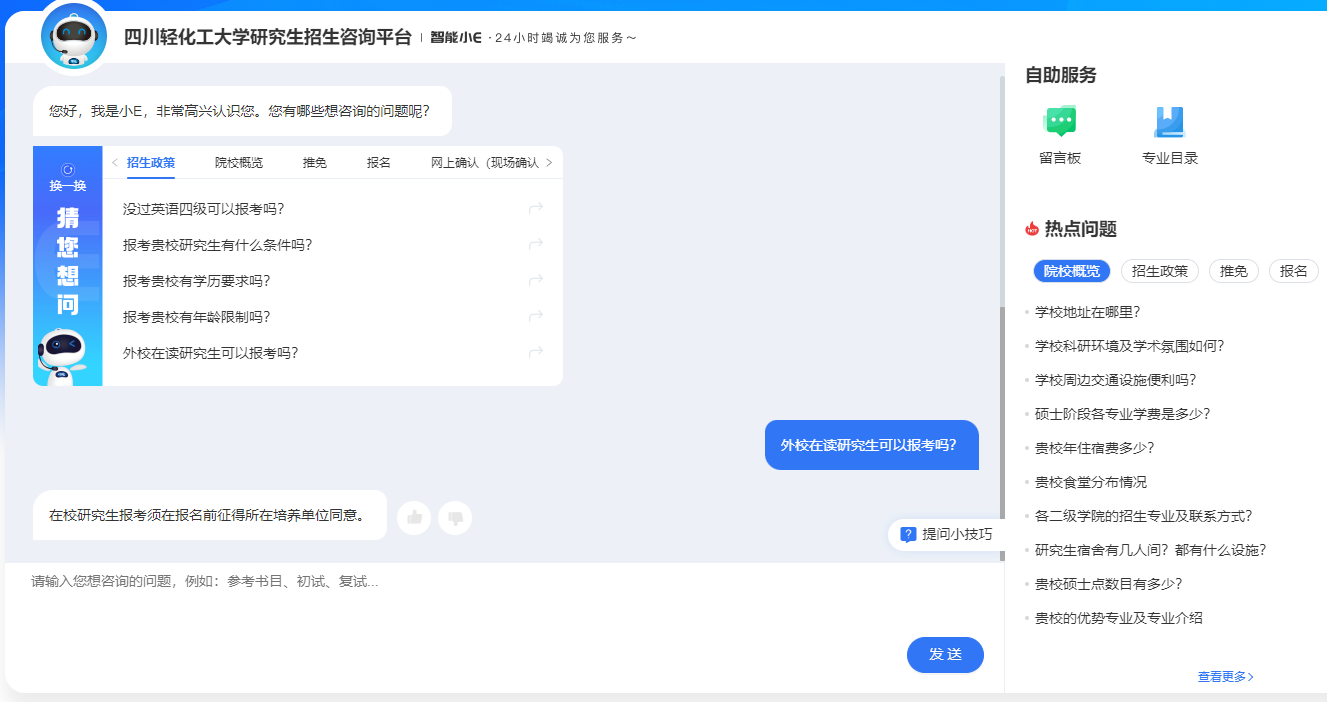1327x702 pixels.
Task: Select 报名 hot-topic filter pill
Action: coord(1294,271)
